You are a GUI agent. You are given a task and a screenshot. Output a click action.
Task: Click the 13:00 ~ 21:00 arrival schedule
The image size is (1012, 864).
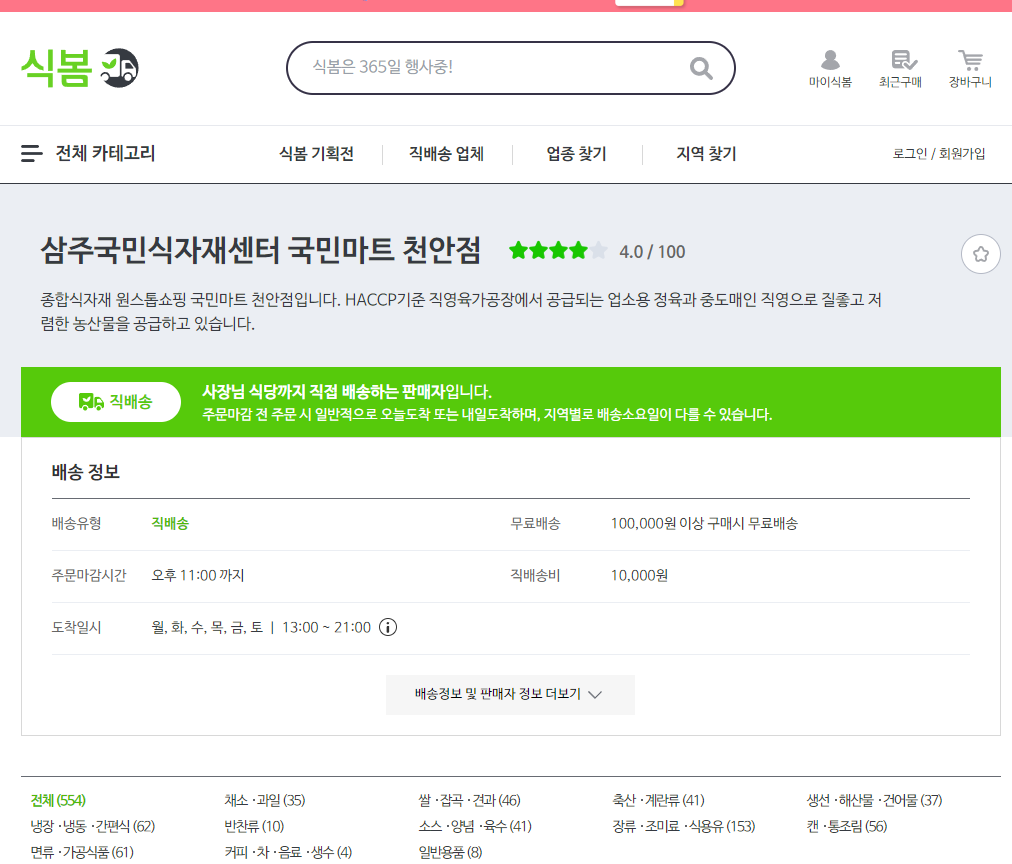coord(326,627)
